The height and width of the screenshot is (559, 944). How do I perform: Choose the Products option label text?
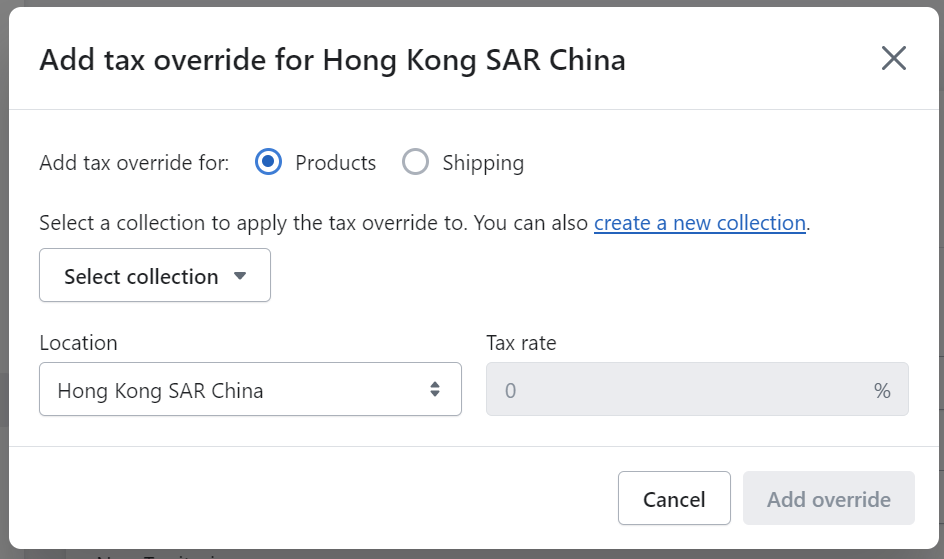tap(335, 162)
